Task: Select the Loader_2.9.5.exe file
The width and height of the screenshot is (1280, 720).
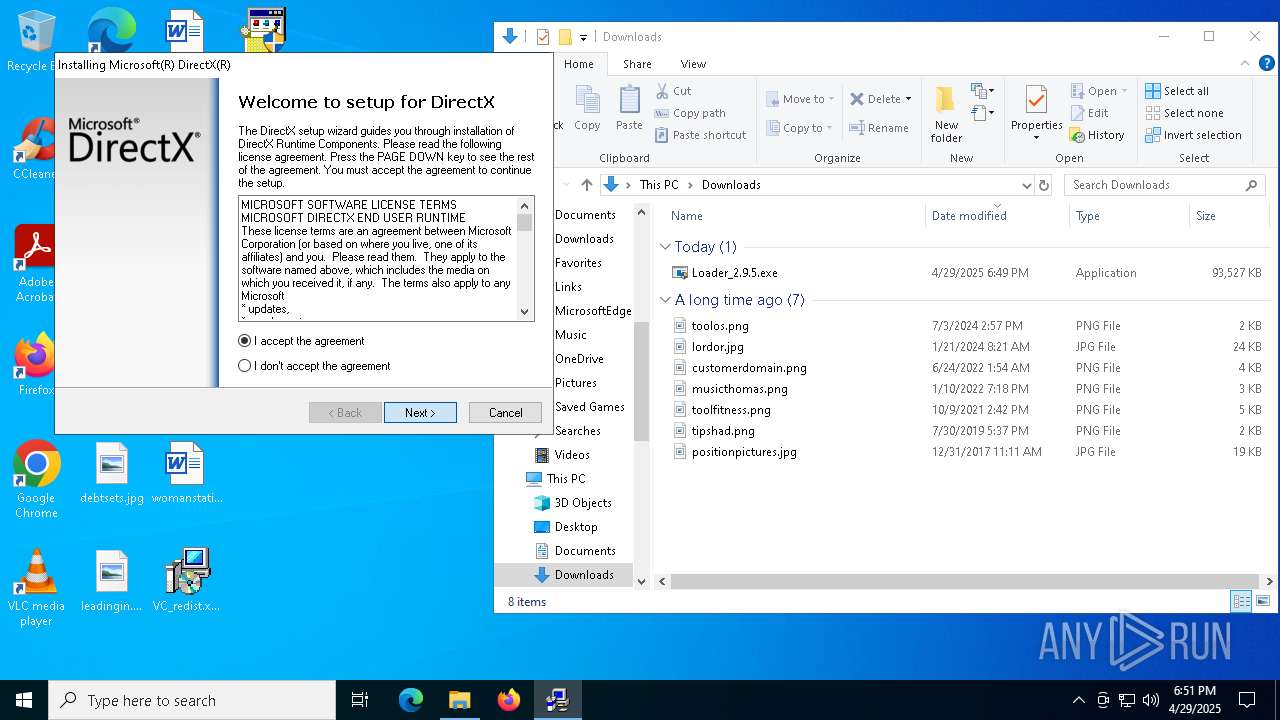Action: point(734,273)
